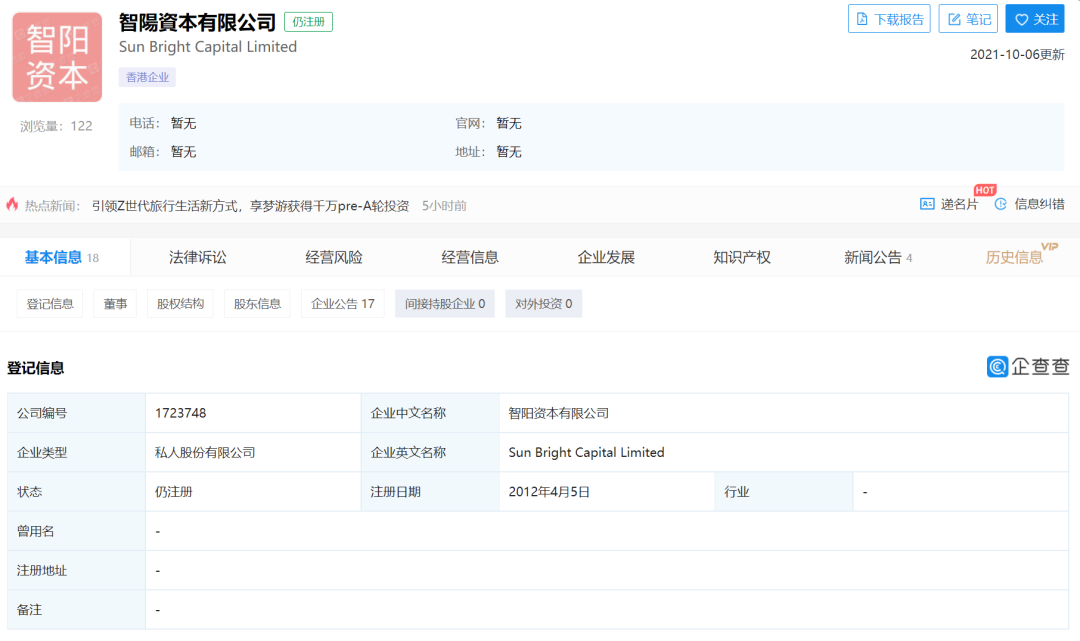
Task: Click the 香港企业 tag
Action: 147,77
